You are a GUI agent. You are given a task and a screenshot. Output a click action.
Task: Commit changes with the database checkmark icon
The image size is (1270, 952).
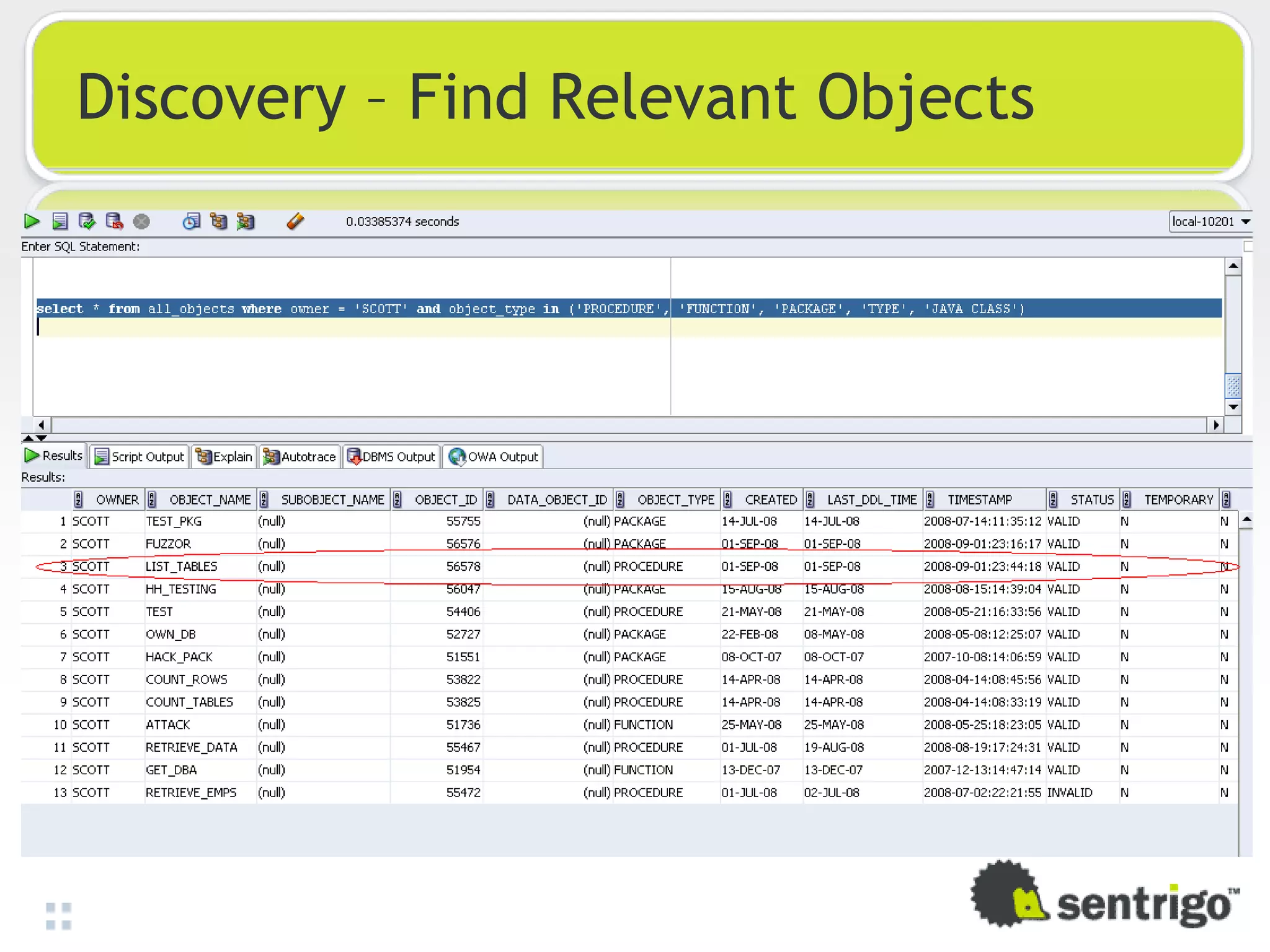(87, 221)
